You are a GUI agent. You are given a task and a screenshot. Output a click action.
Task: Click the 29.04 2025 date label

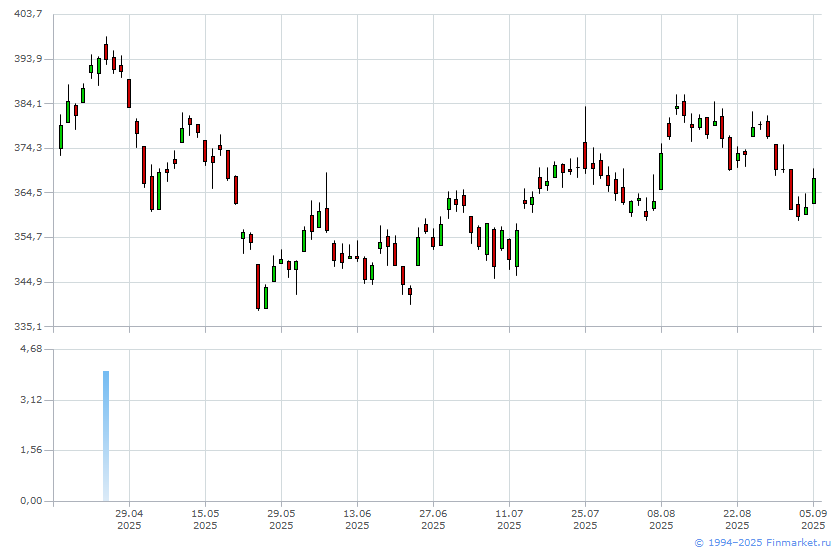[129, 519]
